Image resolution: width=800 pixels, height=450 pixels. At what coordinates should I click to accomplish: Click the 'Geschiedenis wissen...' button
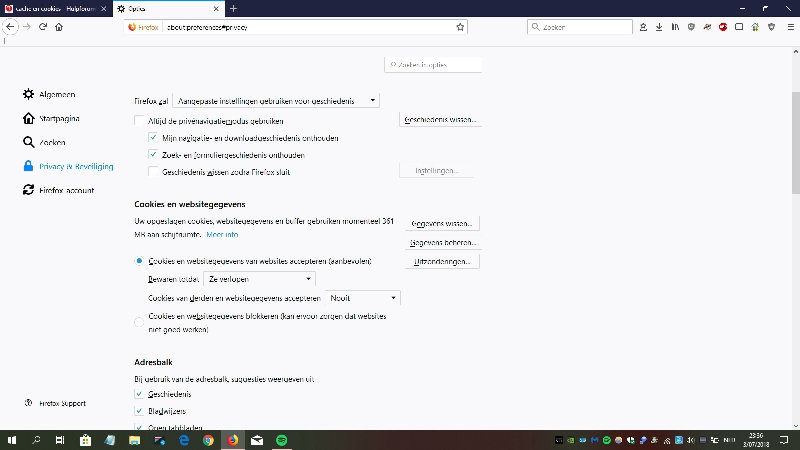[440, 120]
